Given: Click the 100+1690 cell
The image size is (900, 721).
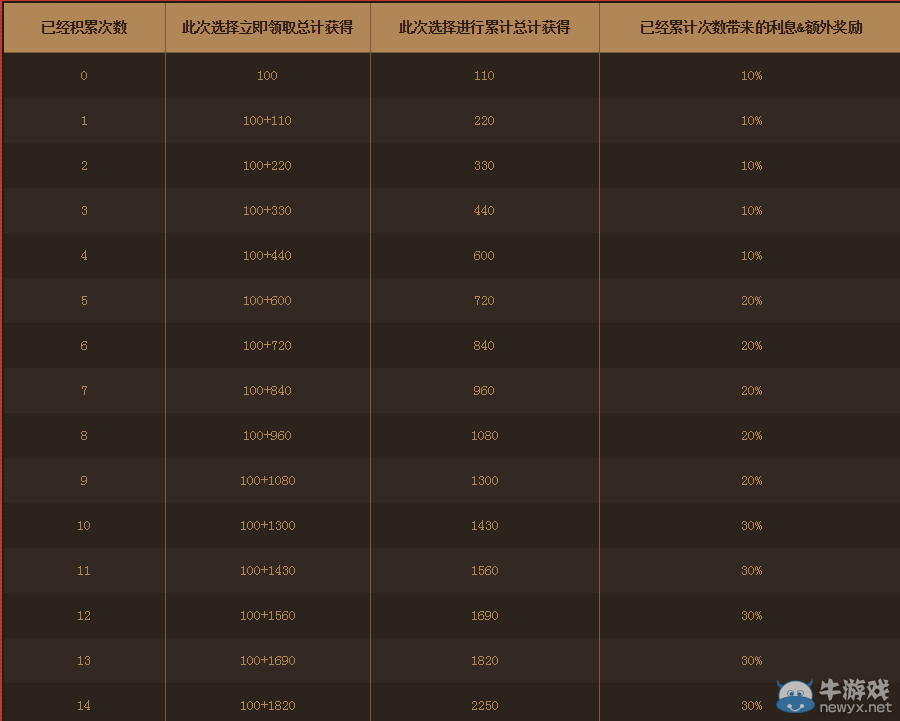Looking at the screenshot, I should point(267,661).
